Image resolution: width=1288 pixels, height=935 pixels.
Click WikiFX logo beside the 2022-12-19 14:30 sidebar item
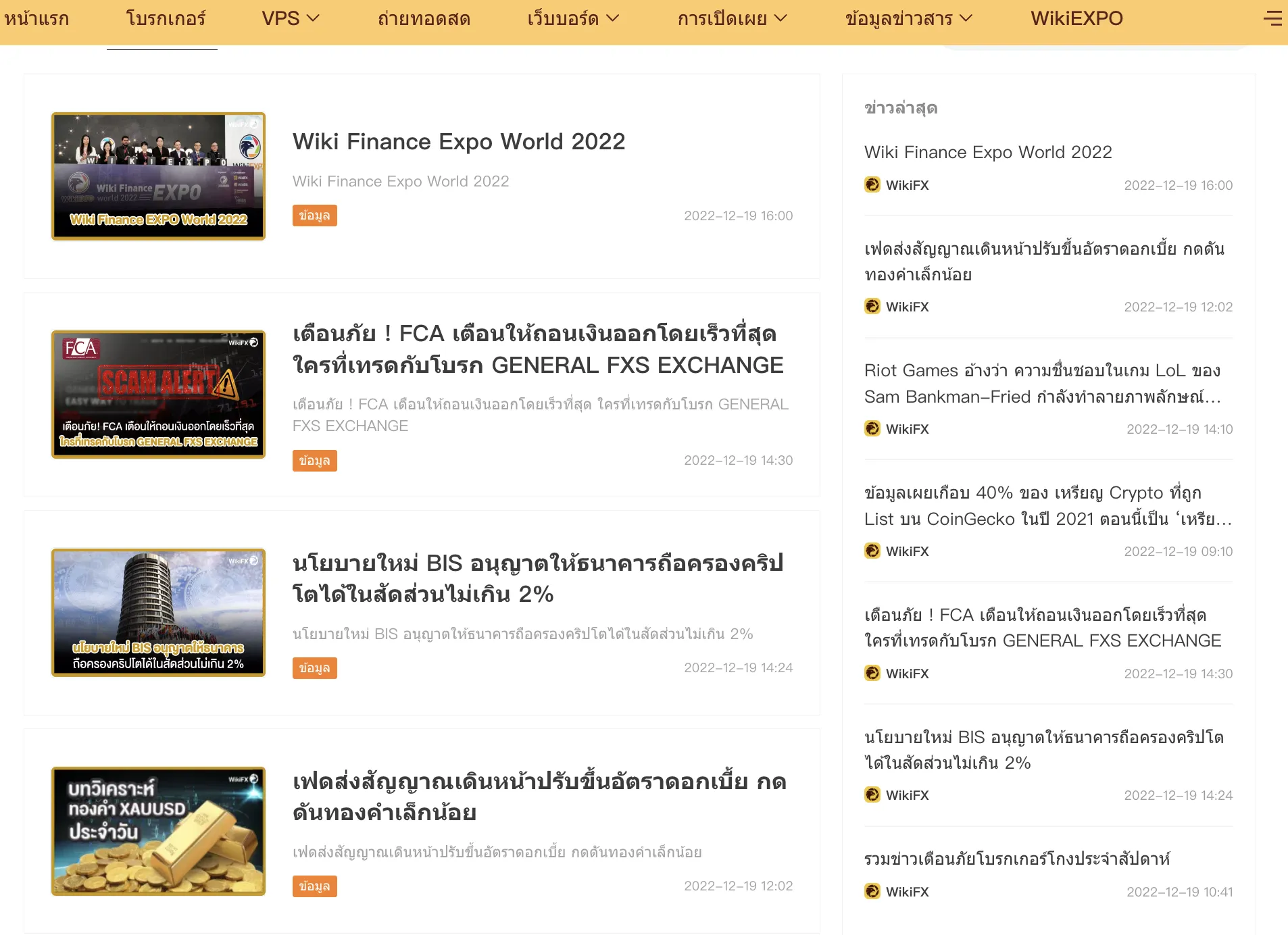(872, 673)
